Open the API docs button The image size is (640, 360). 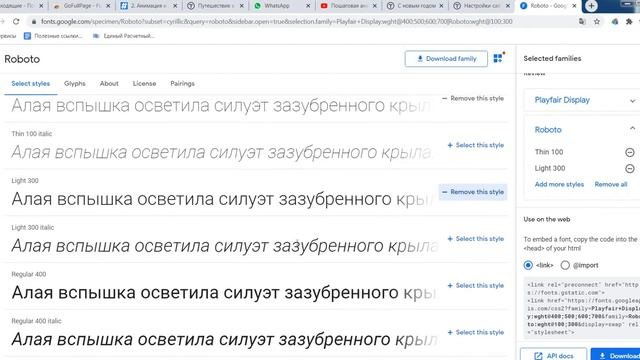point(553,356)
